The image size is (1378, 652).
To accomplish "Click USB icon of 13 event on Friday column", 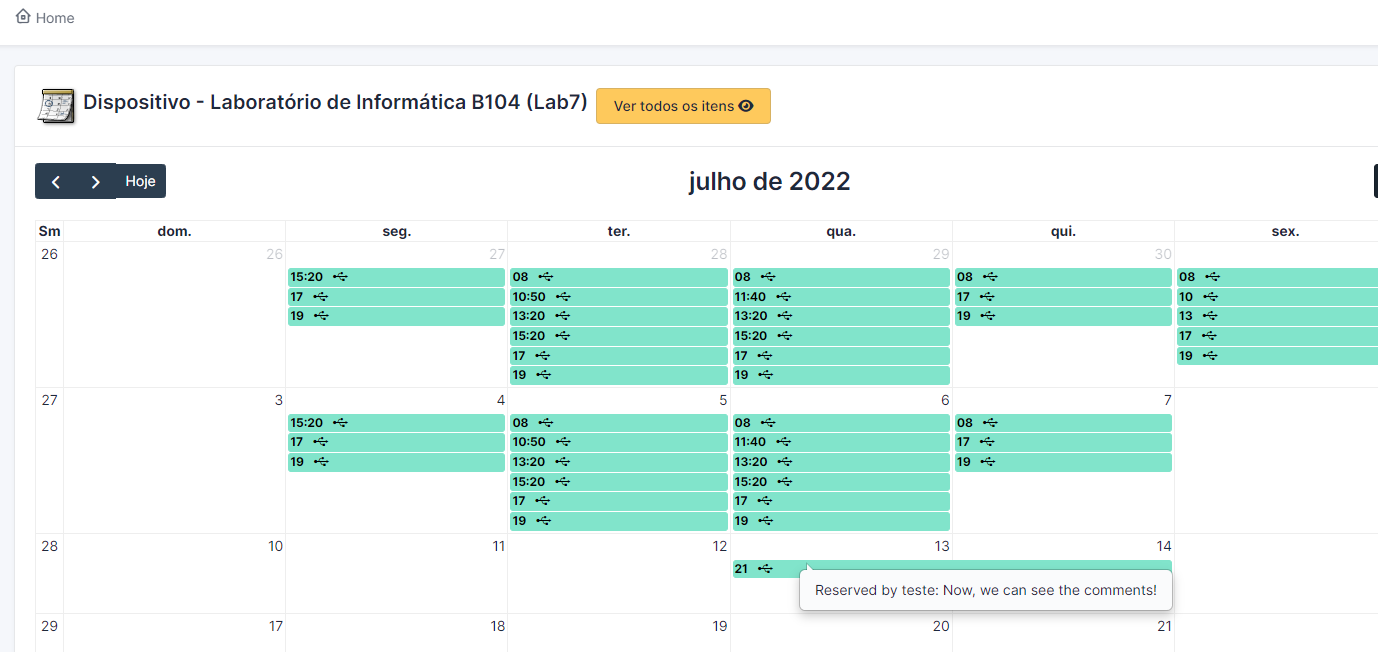I will pyautogui.click(x=1210, y=316).
